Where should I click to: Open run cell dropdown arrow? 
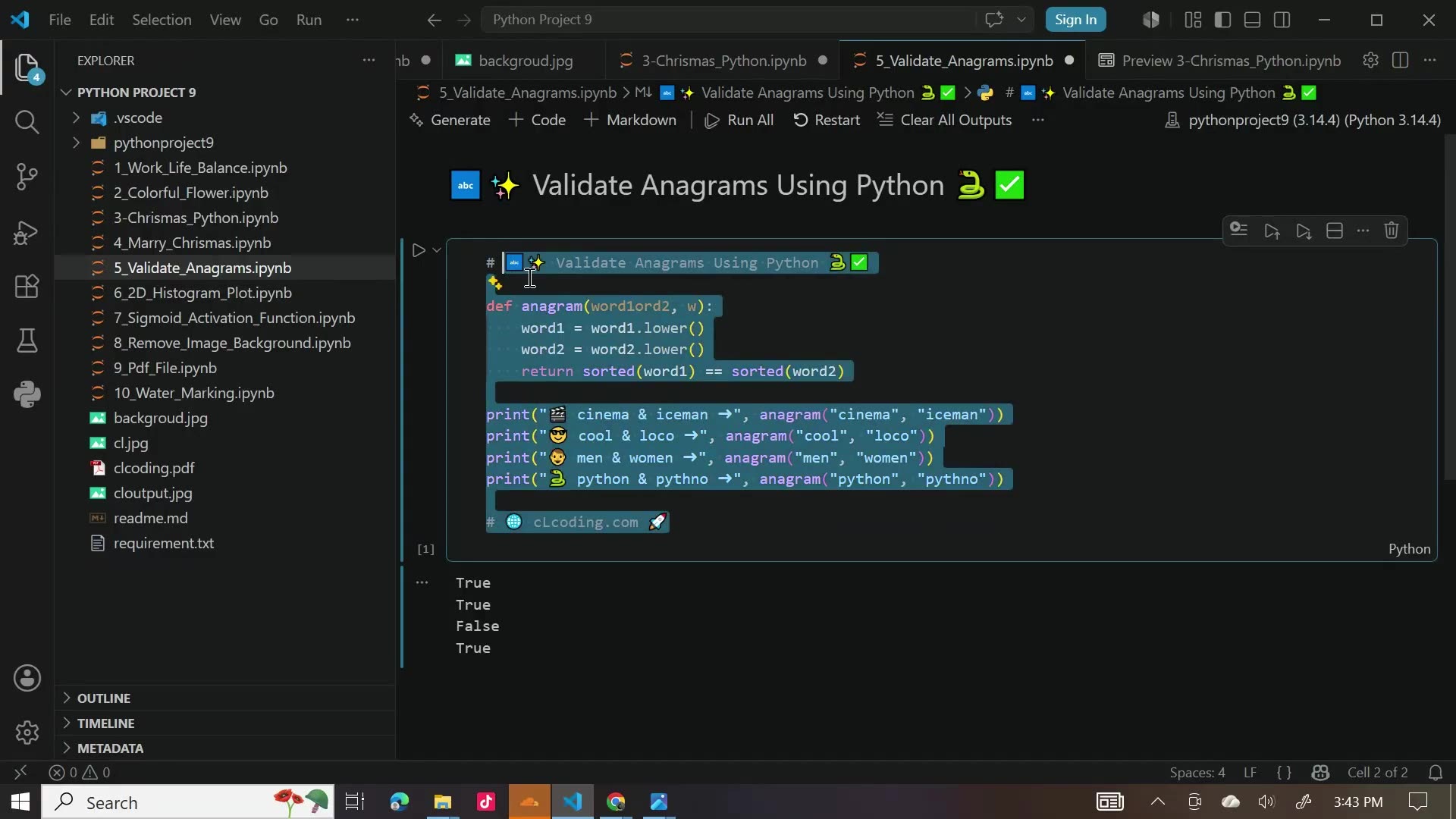tap(437, 250)
